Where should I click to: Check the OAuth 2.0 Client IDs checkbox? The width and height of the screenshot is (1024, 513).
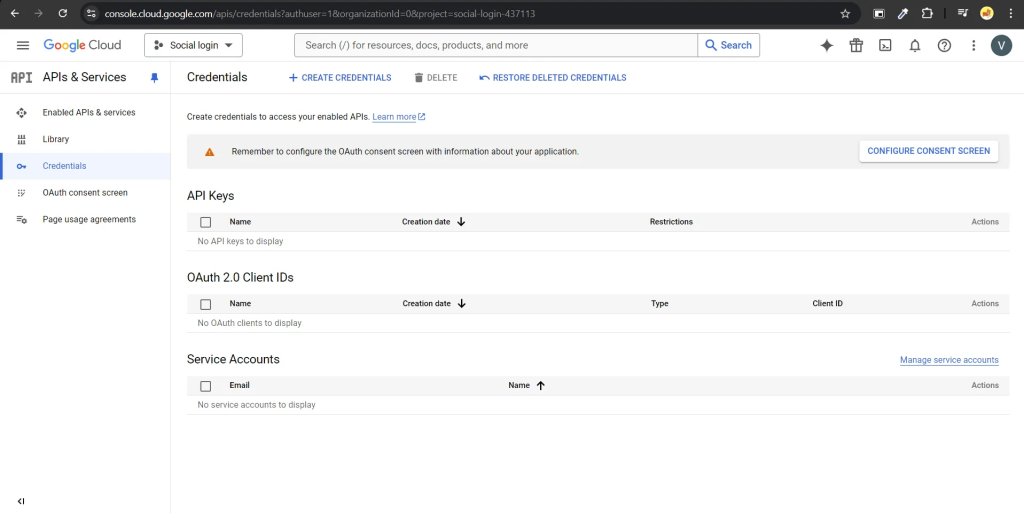point(206,304)
